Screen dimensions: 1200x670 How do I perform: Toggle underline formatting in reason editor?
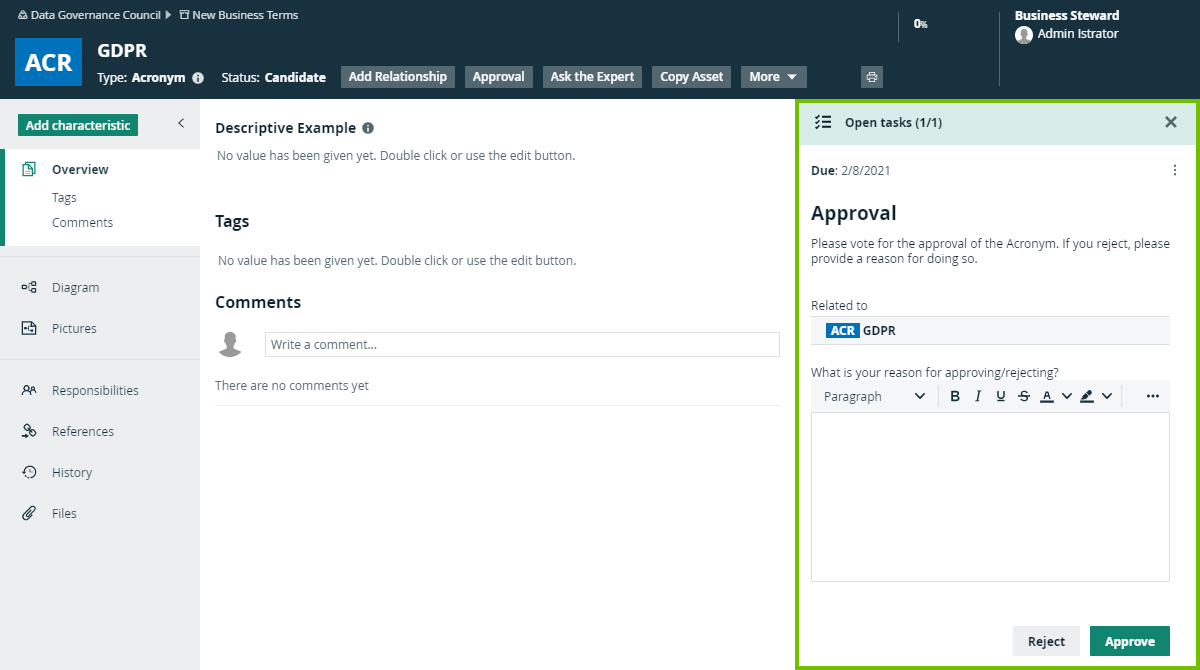coord(1001,396)
